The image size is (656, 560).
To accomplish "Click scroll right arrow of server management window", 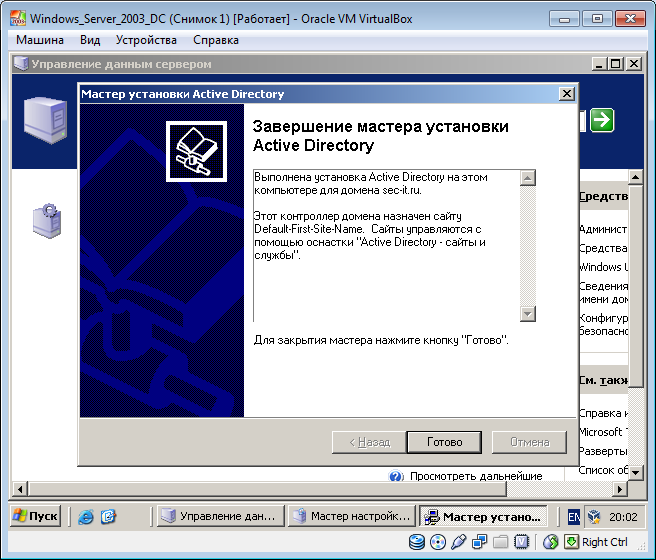I will [620, 488].
